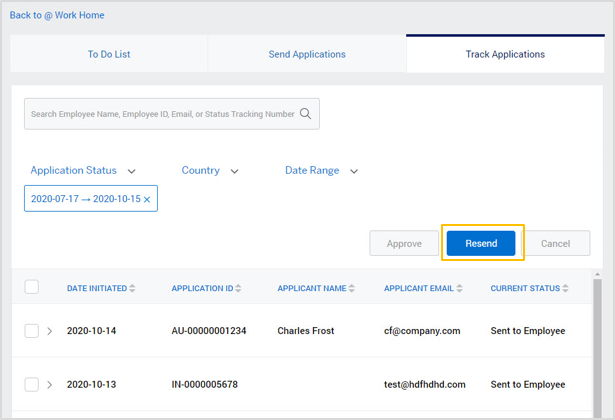Toggle the select-all header checkbox
615x420 pixels.
point(32,288)
